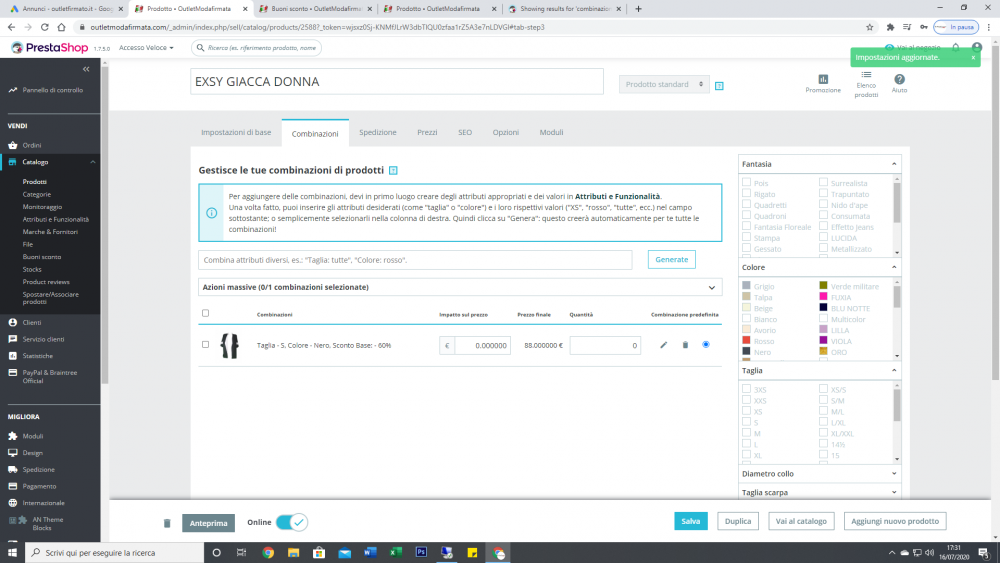Click the notifications bell icon
1000x563 pixels.
(x=955, y=47)
